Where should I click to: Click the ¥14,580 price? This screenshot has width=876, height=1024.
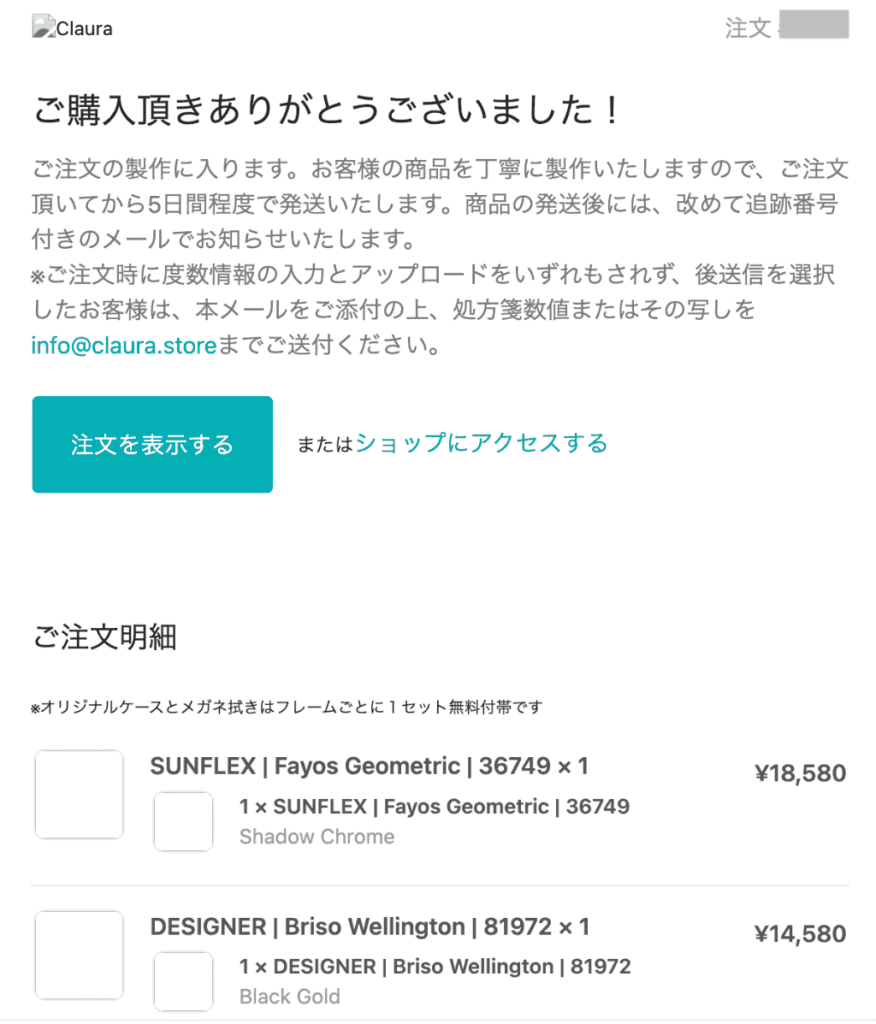(x=799, y=934)
